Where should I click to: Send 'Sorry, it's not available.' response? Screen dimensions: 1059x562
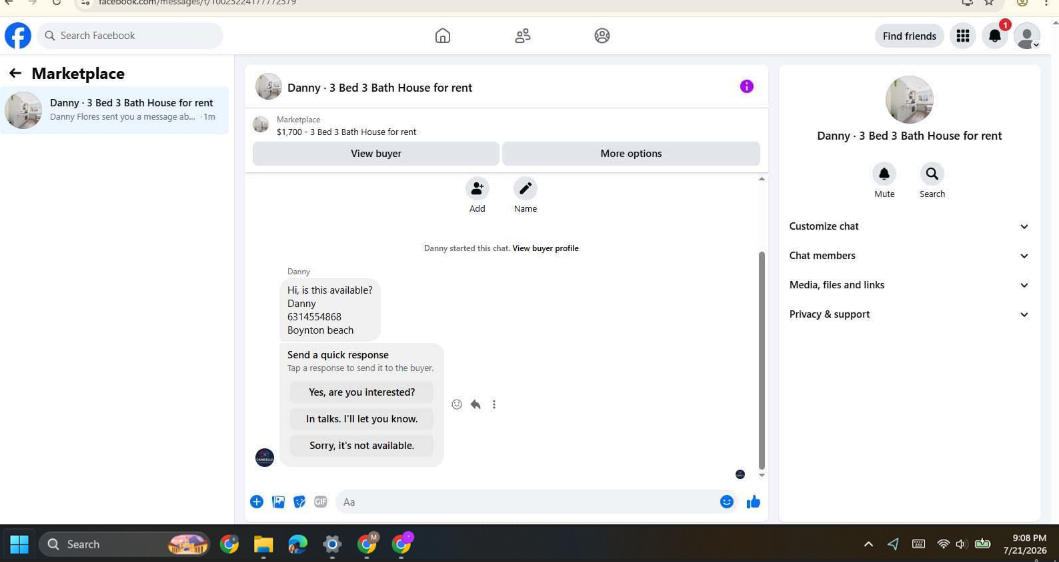(x=361, y=445)
